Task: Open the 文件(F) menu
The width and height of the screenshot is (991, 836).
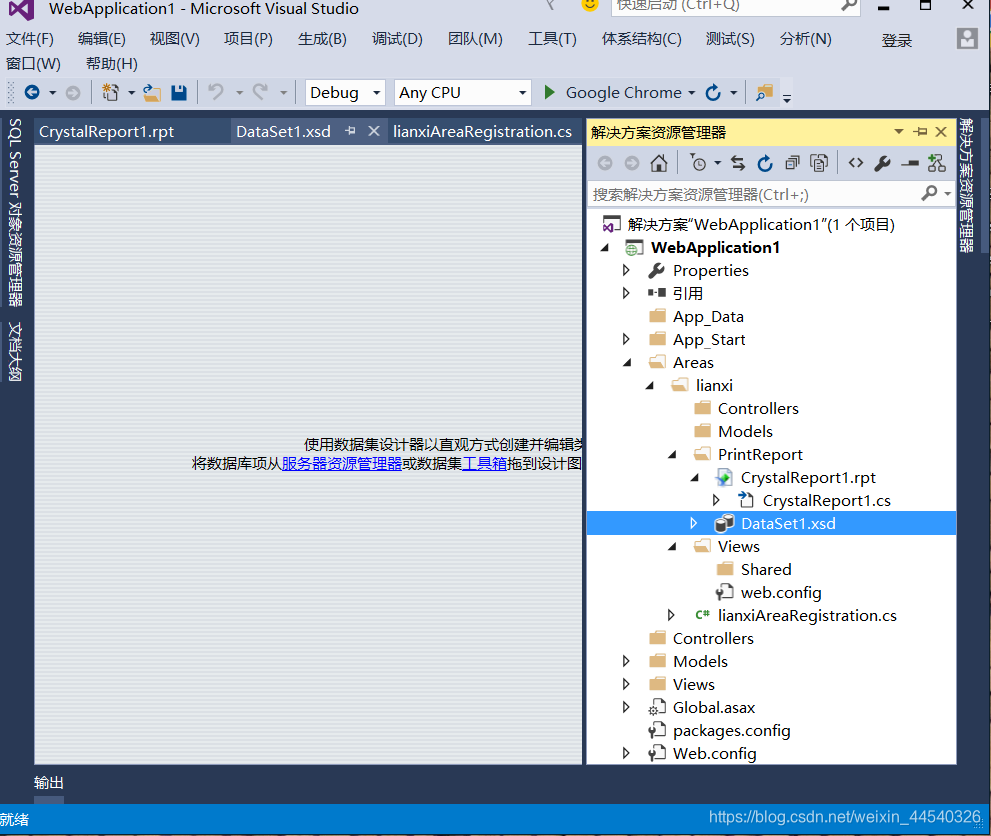Action: (30, 39)
